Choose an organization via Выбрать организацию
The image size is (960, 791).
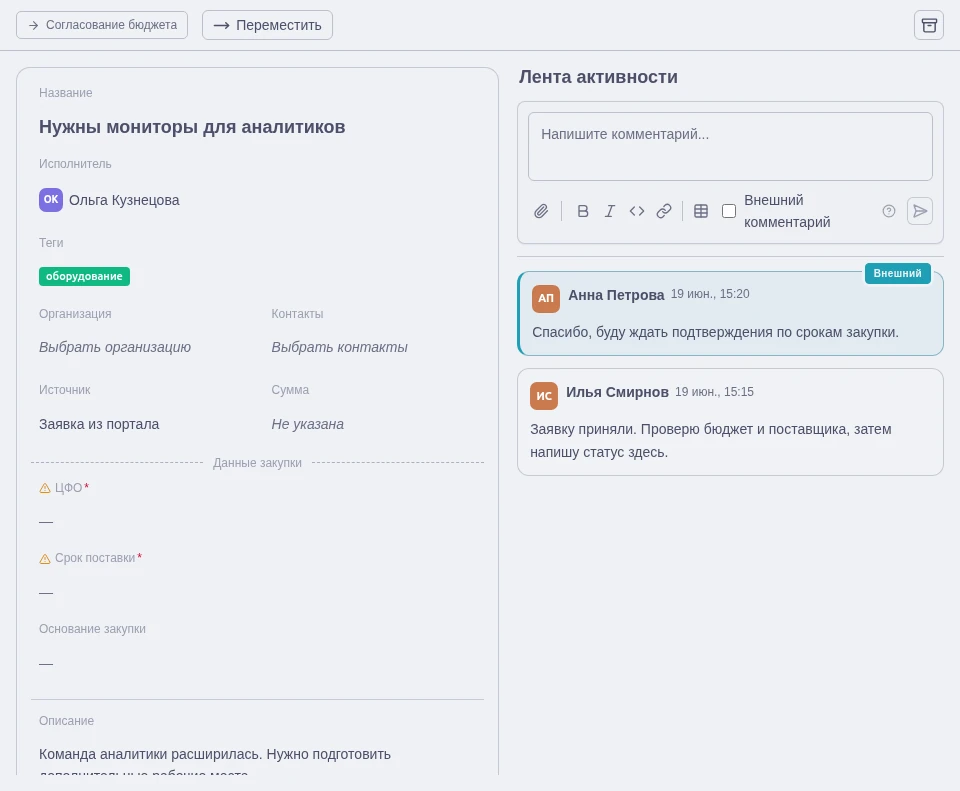coord(115,347)
